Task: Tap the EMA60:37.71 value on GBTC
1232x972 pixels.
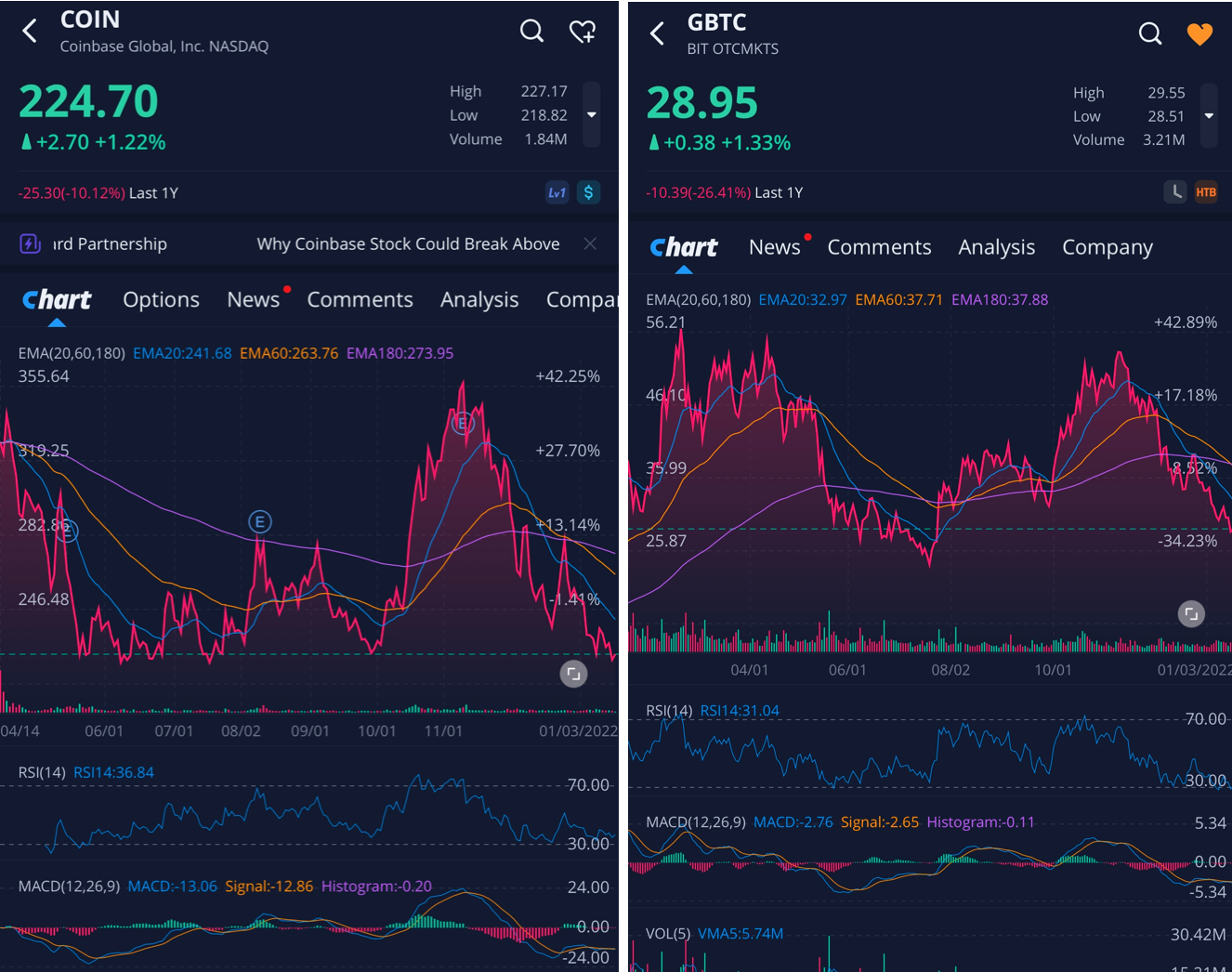Action: 899,300
